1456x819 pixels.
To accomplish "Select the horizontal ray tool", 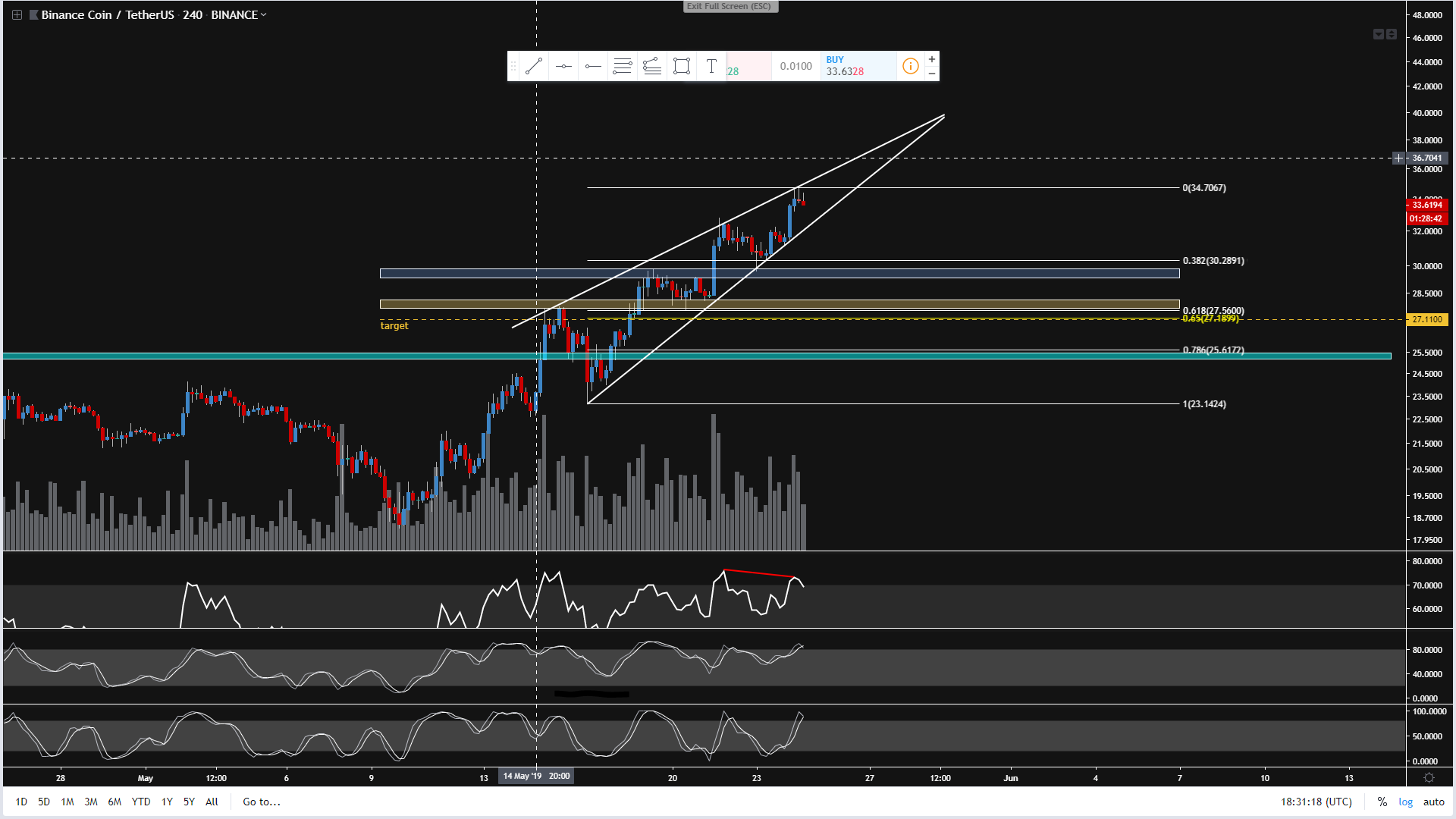I will coord(593,66).
